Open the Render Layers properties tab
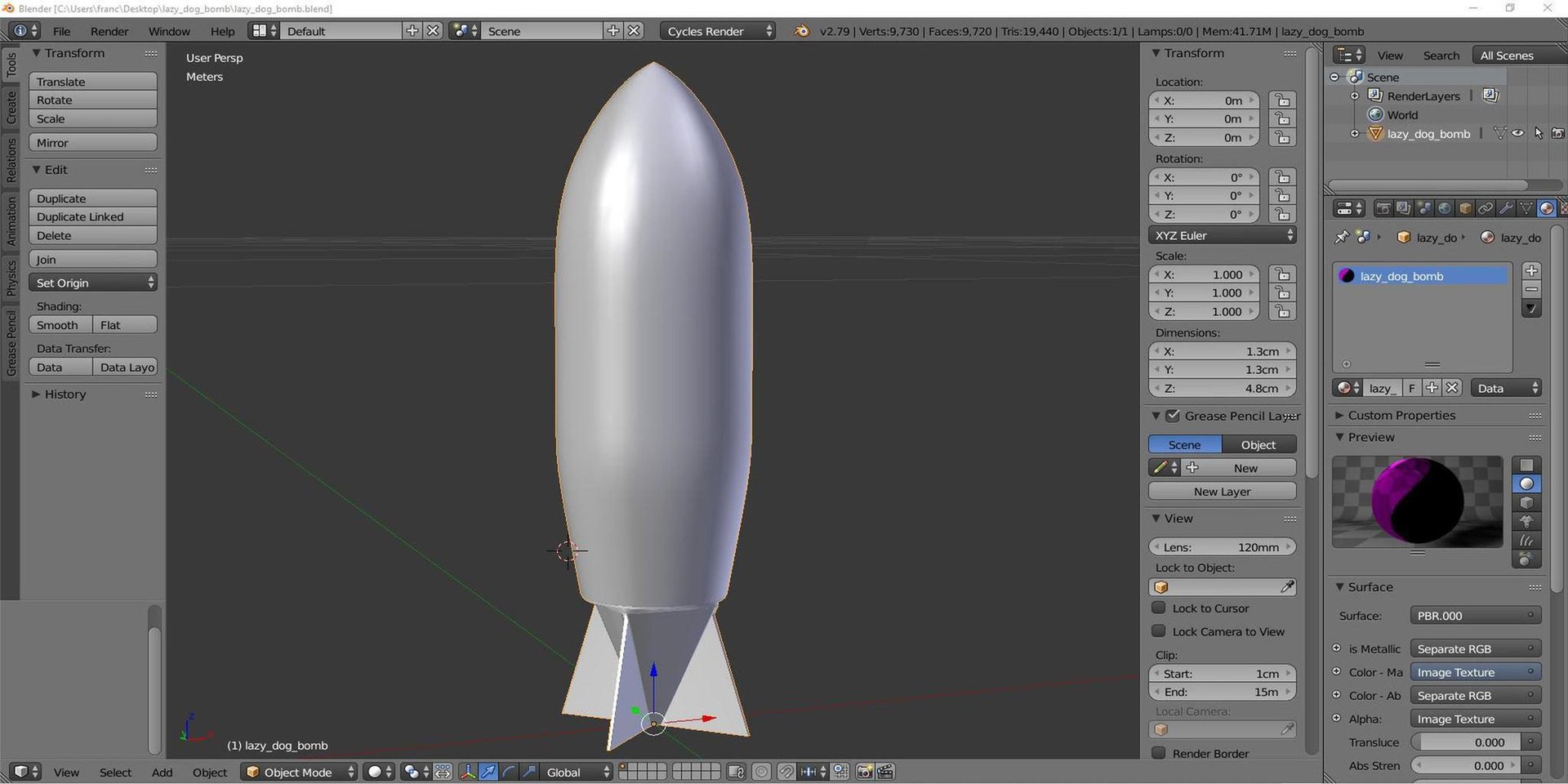Screen dimensions: 1568x784 1403,208
